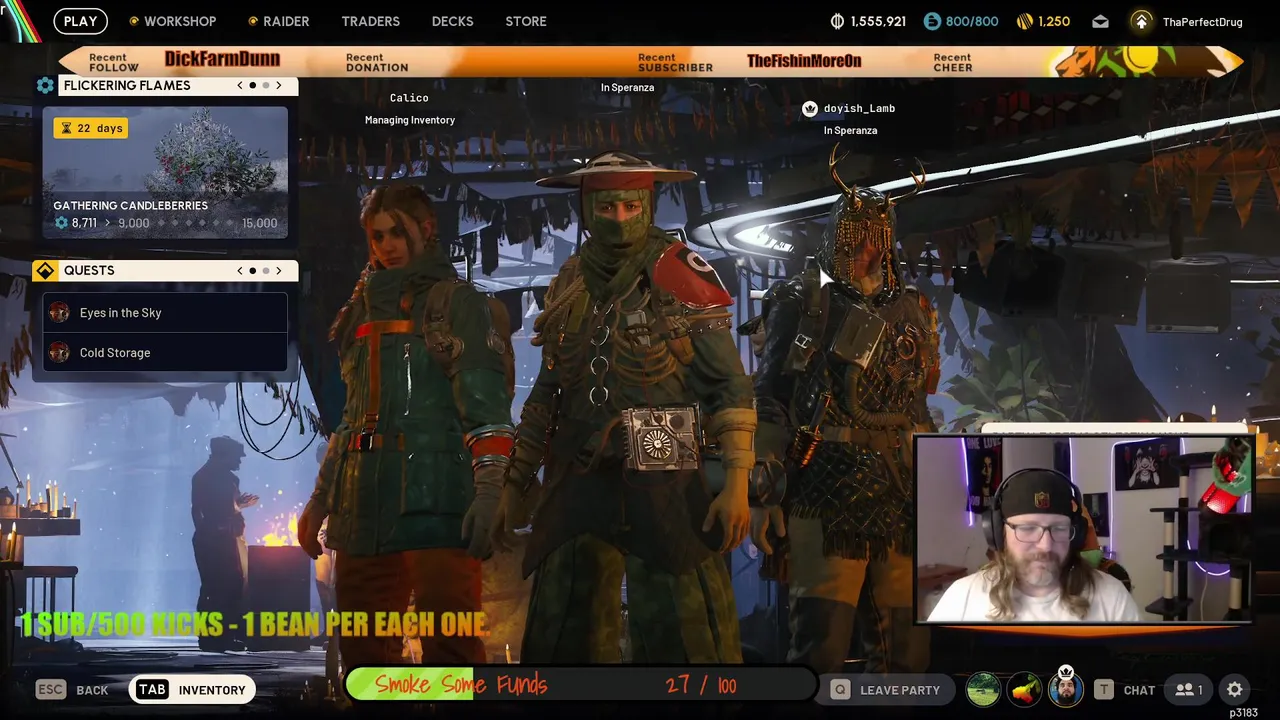Select the bearded party leader avatar
Image resolution: width=1280 pixels, height=720 pixels.
click(1066, 690)
